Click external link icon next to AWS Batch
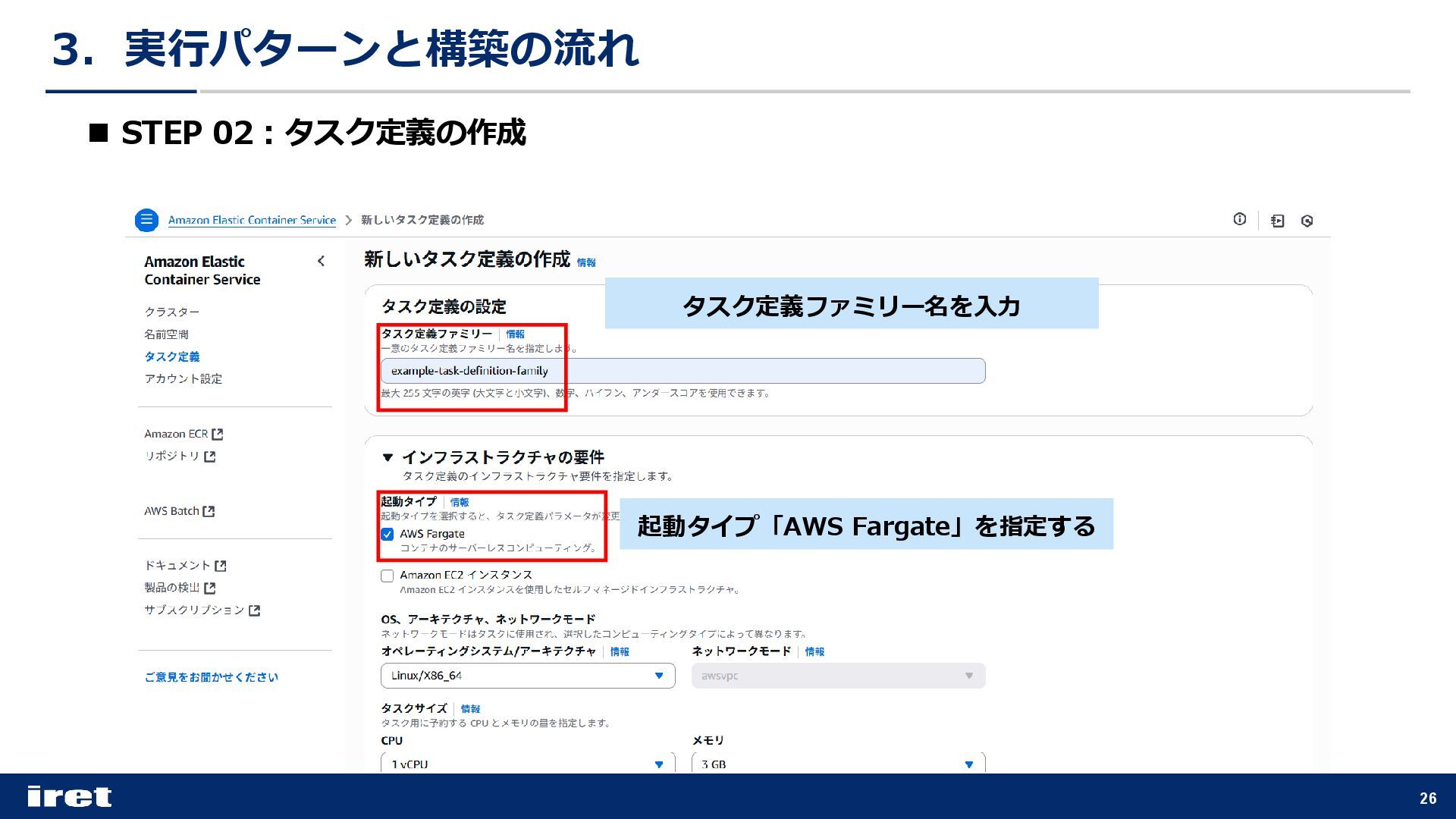Viewport: 1456px width, 819px height. coord(209,511)
